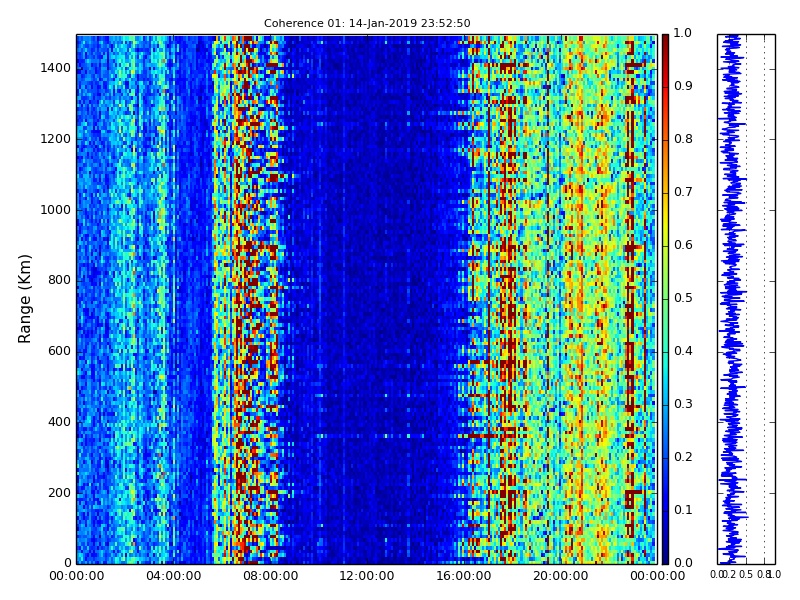The height and width of the screenshot is (600, 800).
Task: Click the blue coherence profile line plot
Action: (746, 299)
